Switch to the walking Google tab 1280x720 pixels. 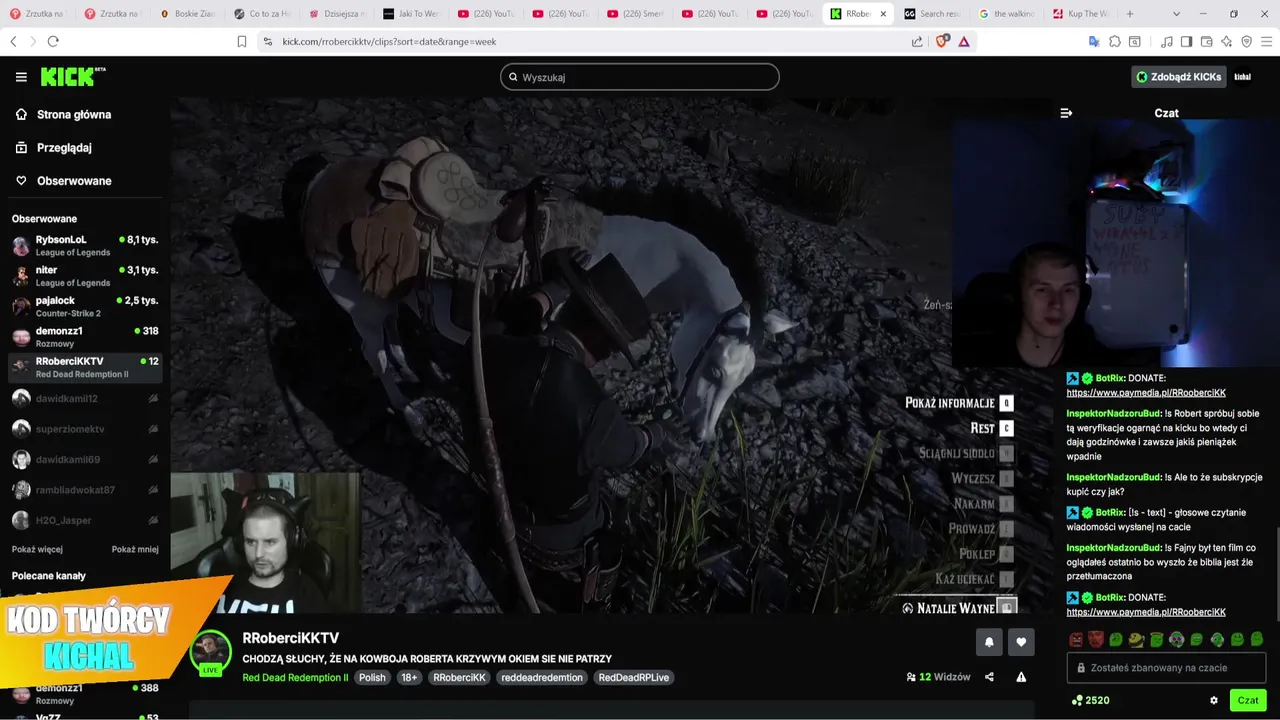click(1007, 14)
